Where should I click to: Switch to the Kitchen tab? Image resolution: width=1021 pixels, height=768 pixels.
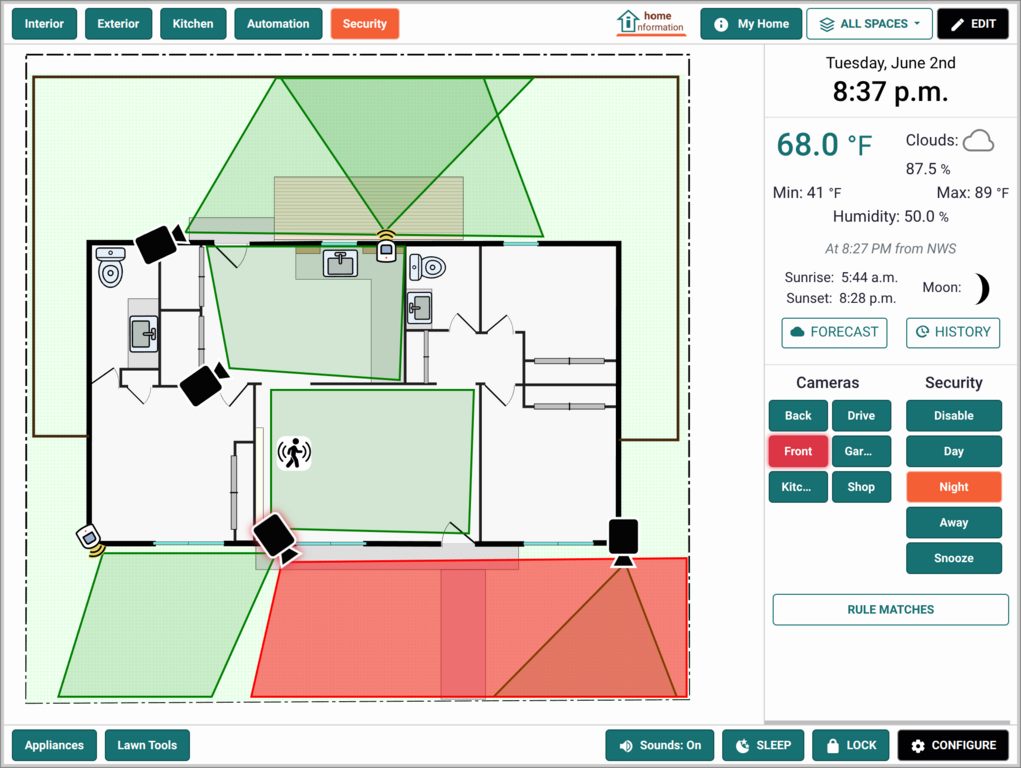(x=193, y=24)
